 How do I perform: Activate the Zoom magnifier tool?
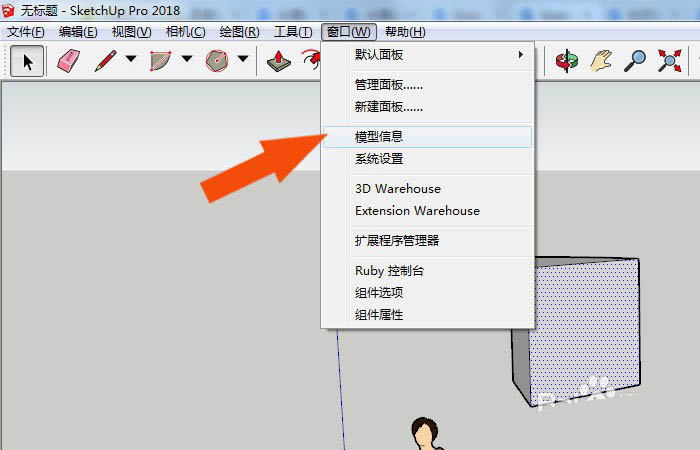[635, 61]
